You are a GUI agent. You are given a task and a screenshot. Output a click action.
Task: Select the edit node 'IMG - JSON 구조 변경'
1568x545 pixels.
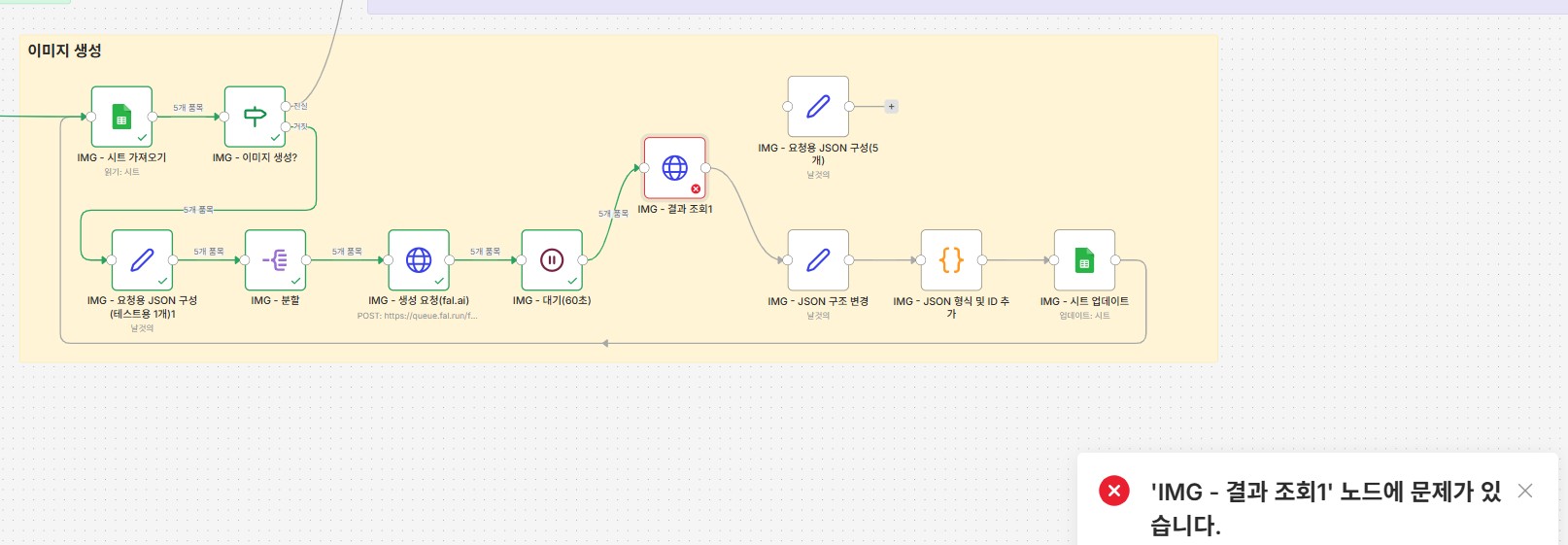(x=818, y=259)
